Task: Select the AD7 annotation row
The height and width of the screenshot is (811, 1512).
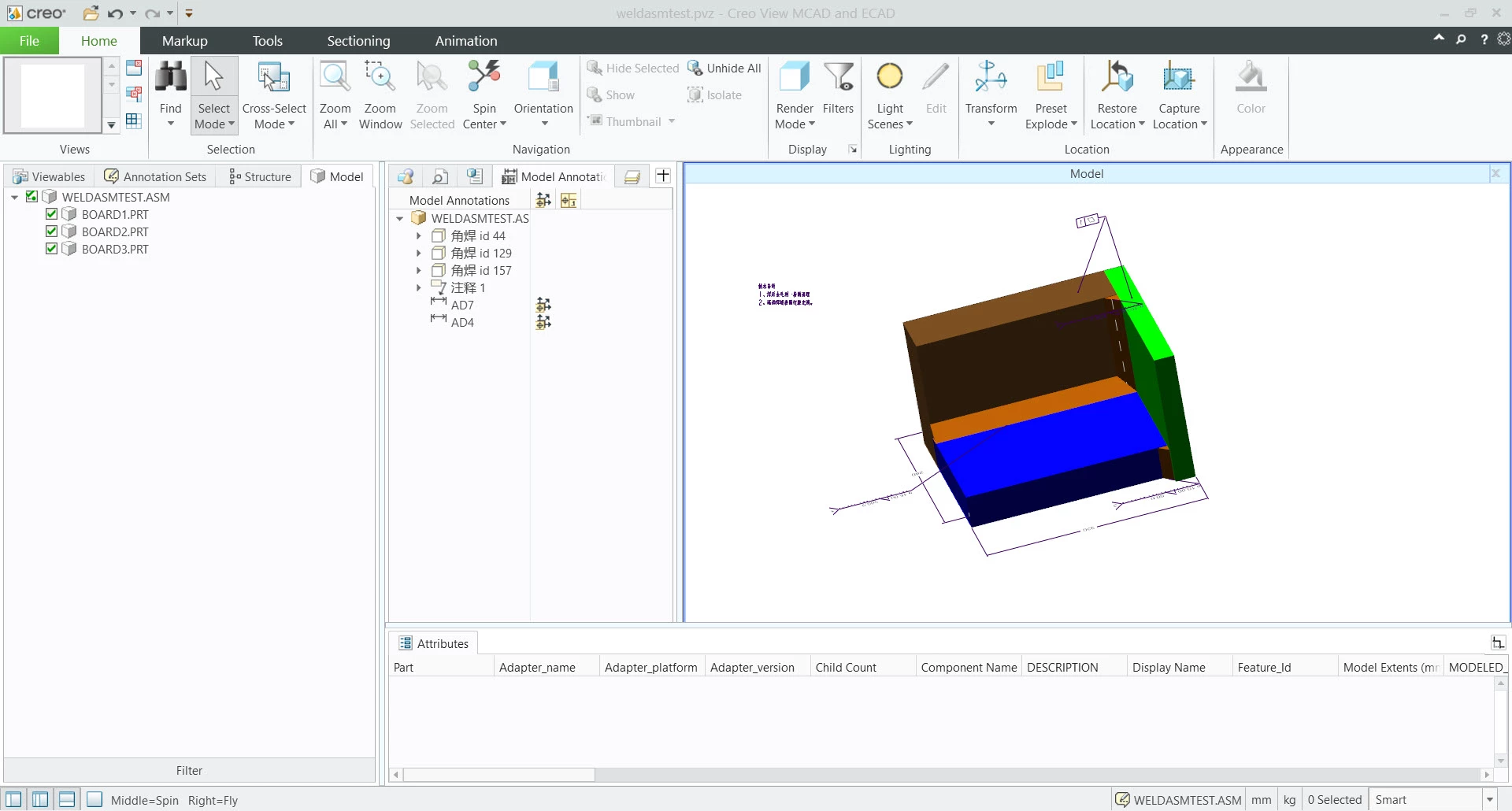Action: tap(462, 305)
